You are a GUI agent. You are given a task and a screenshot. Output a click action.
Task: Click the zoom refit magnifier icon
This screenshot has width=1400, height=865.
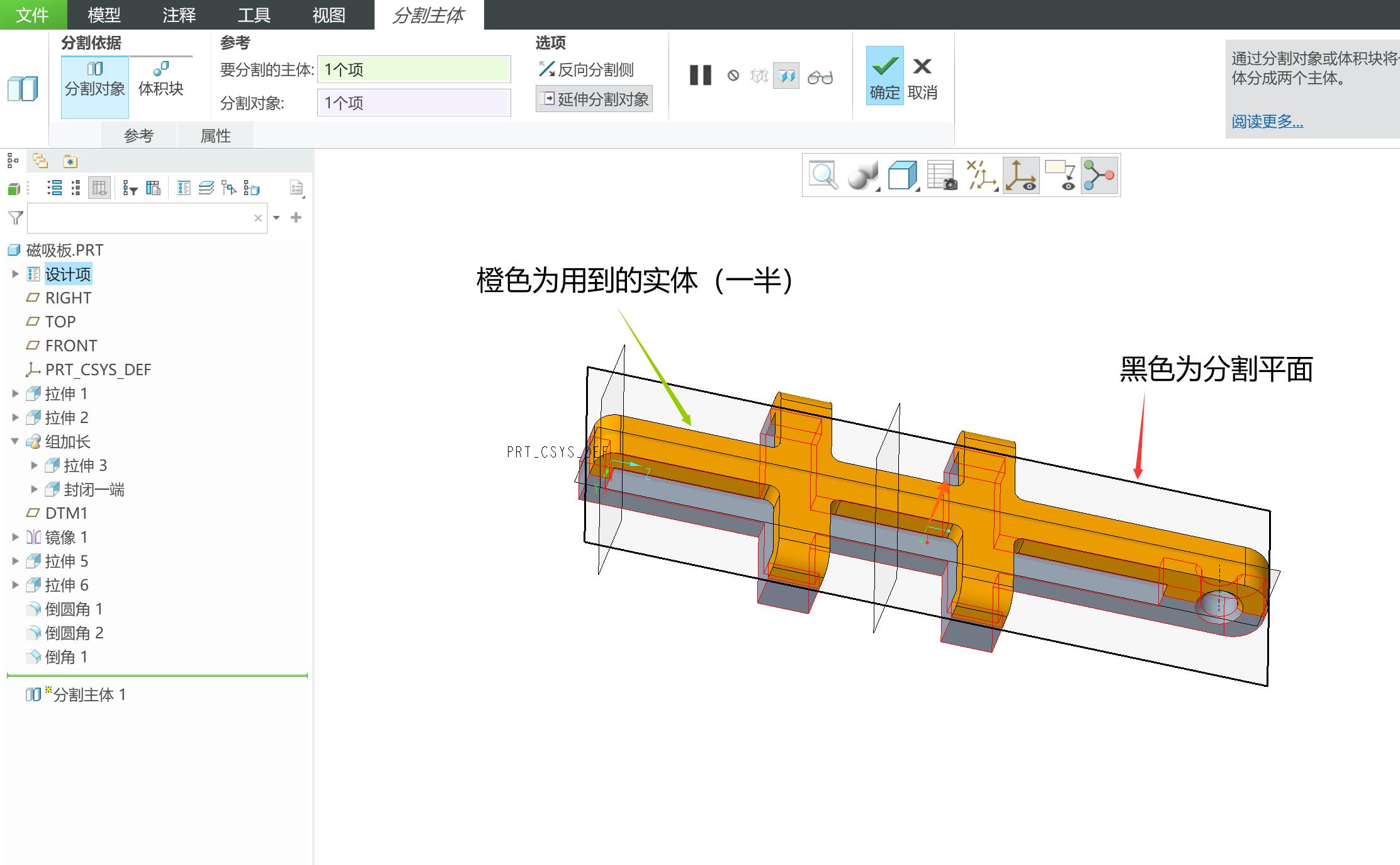[x=823, y=176]
